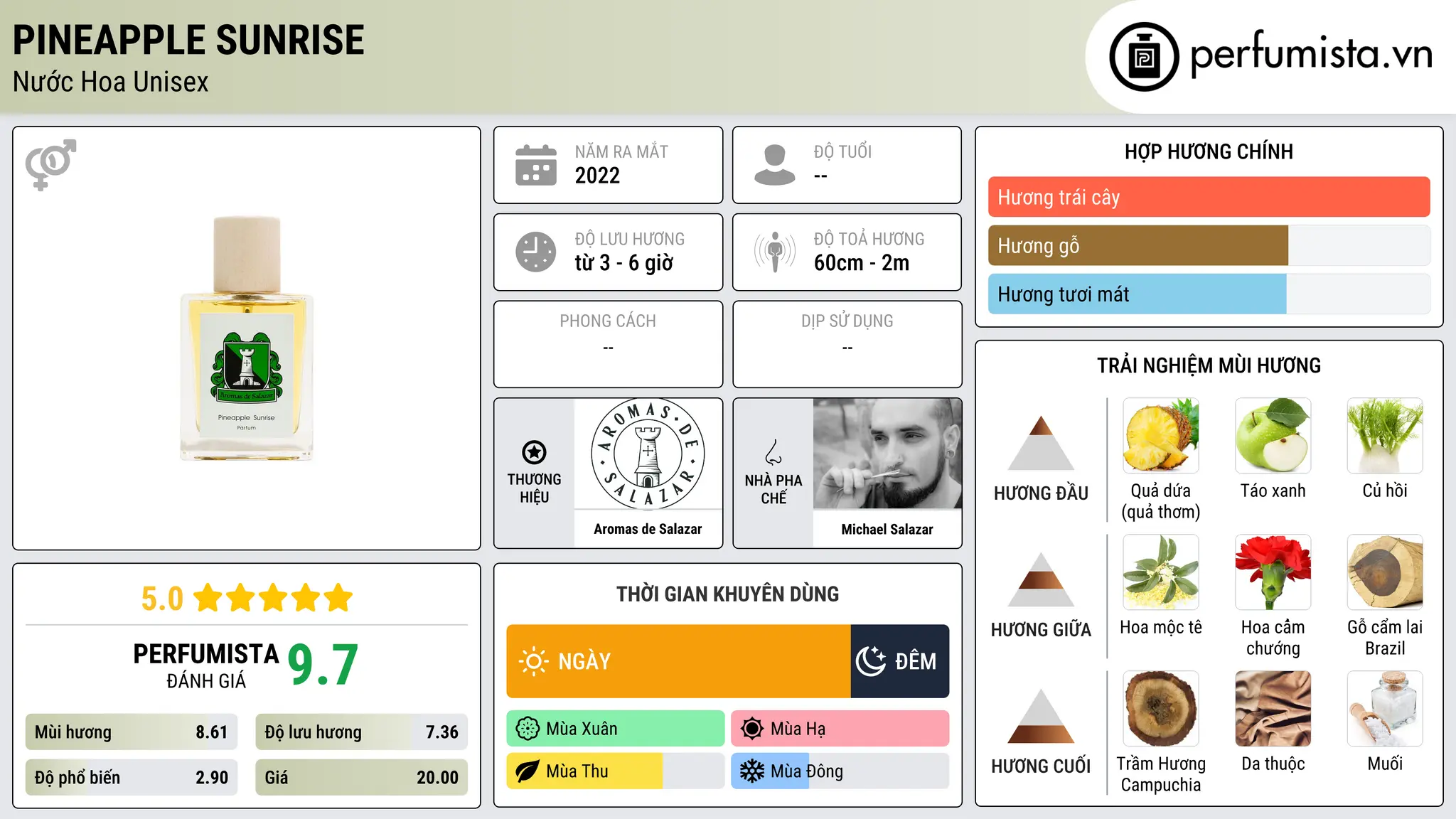Click the sillage icon beside Độ toả hương

point(775,252)
